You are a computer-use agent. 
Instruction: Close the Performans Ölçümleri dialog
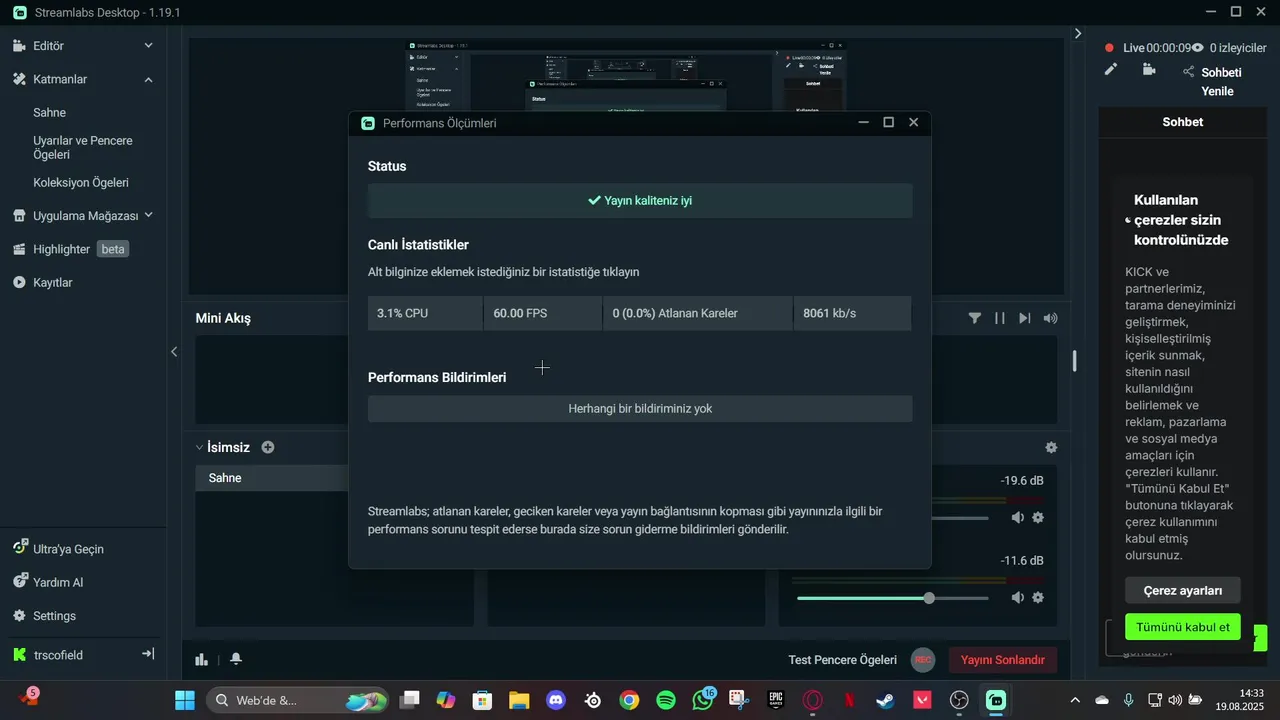point(913,122)
